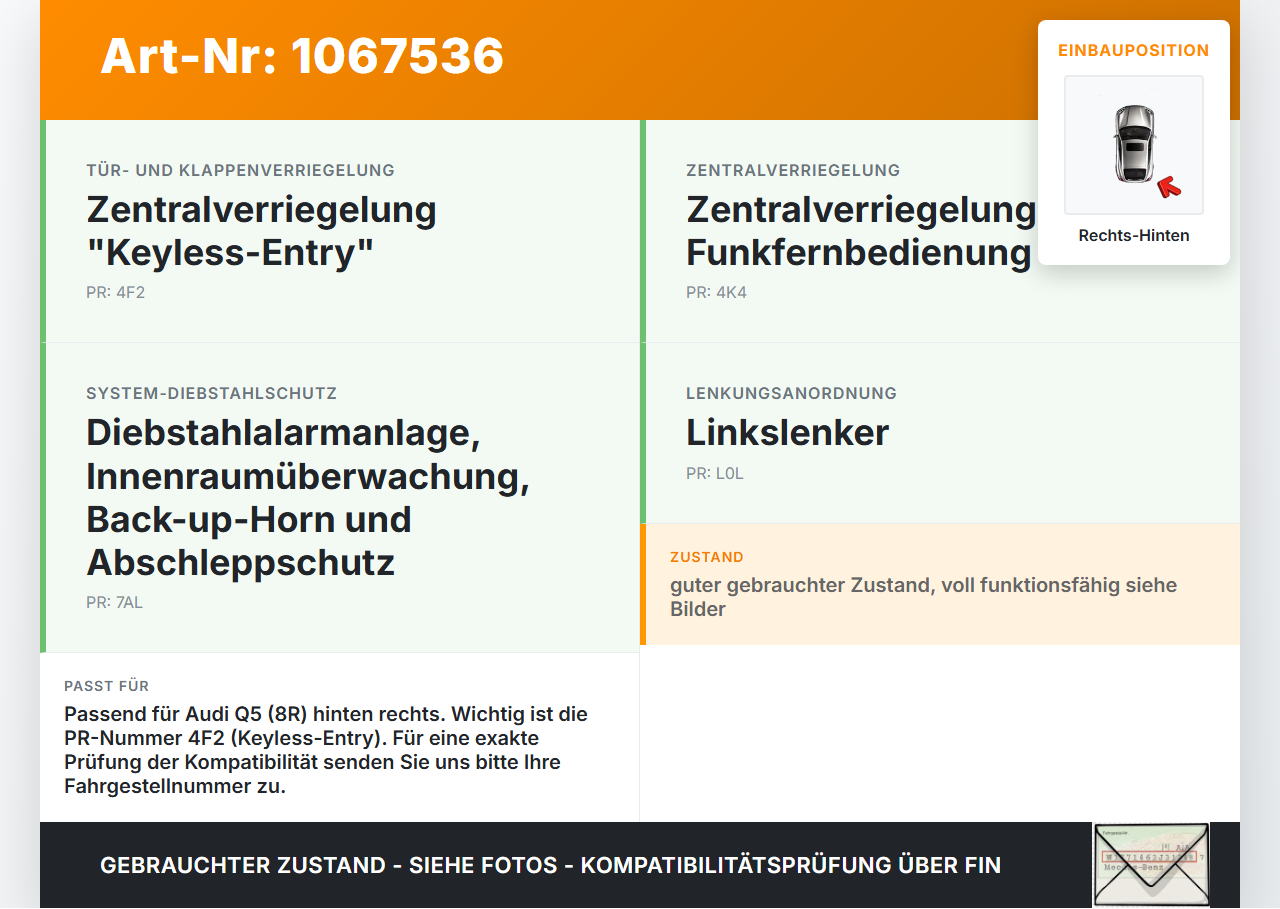The height and width of the screenshot is (909, 1280).
Task: Click the envelope VIN document icon
Action: (x=1151, y=865)
